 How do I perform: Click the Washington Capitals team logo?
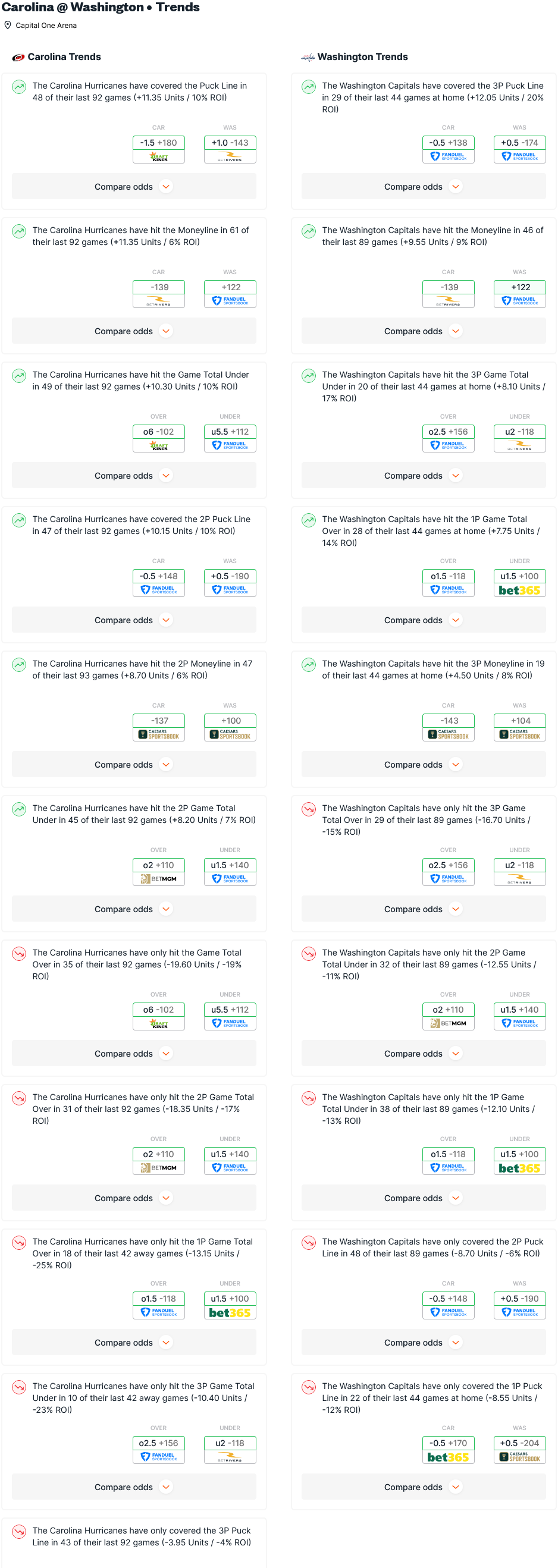pos(308,57)
